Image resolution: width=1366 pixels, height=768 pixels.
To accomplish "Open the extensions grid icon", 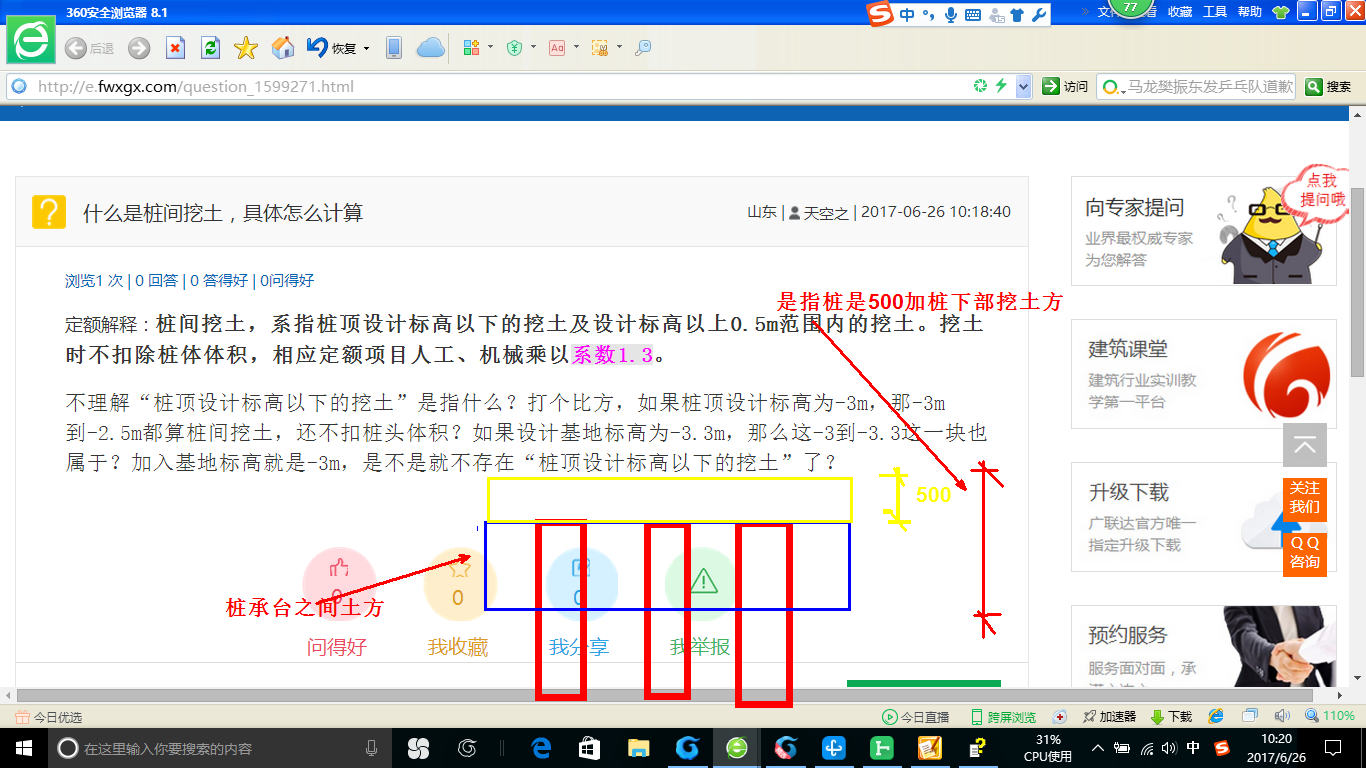I will pos(472,48).
